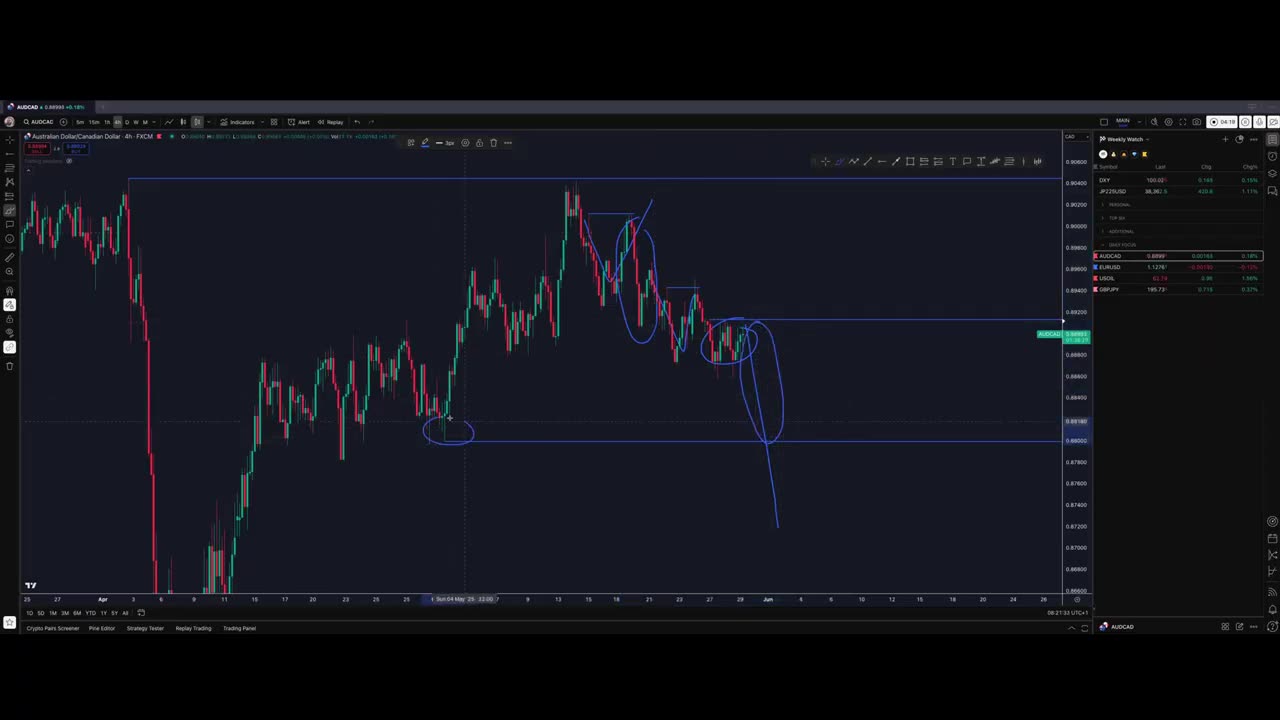Select the trend line tool in favorites toolbar

(x=868, y=161)
